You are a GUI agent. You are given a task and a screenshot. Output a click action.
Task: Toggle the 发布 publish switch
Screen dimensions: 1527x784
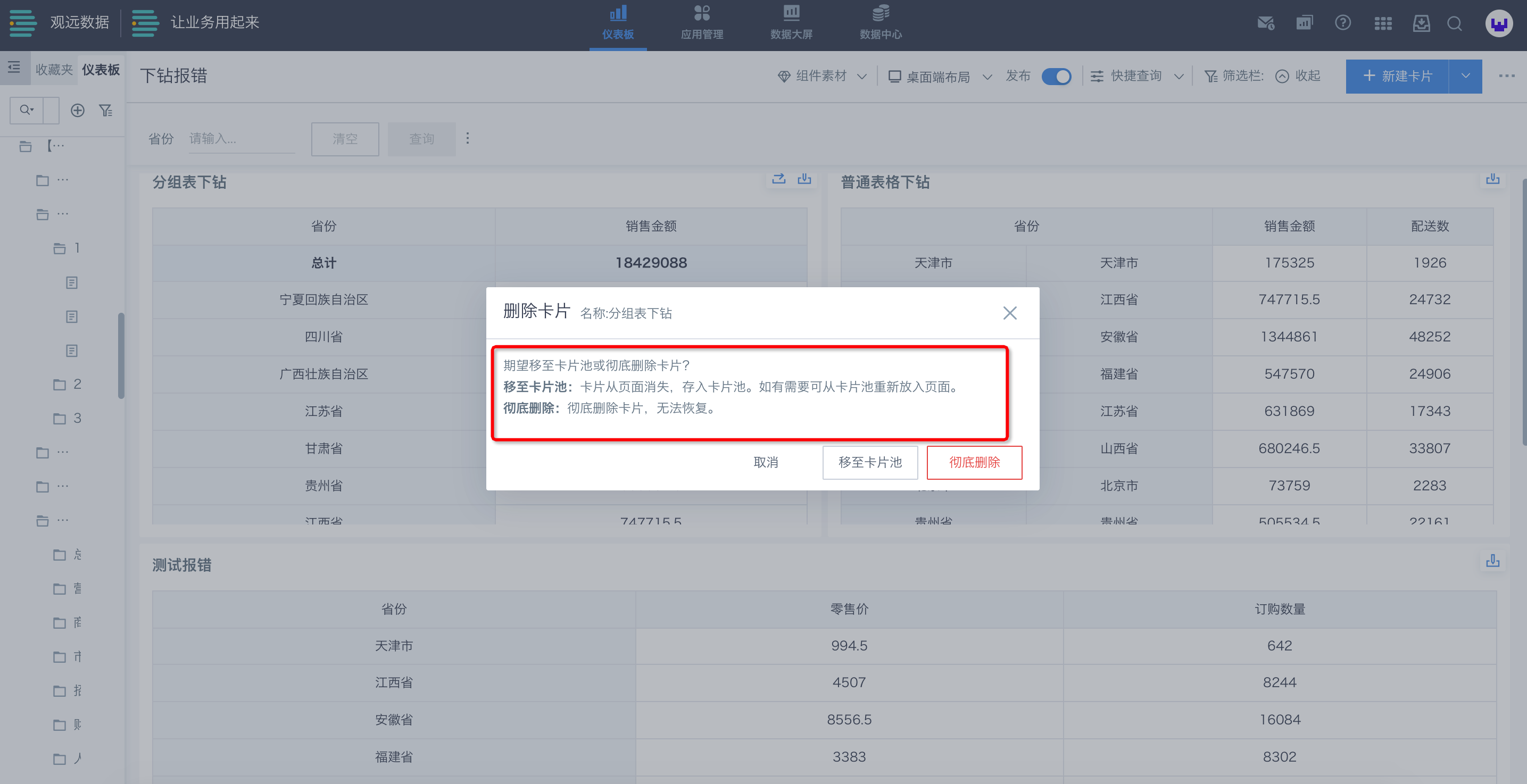coord(1056,77)
